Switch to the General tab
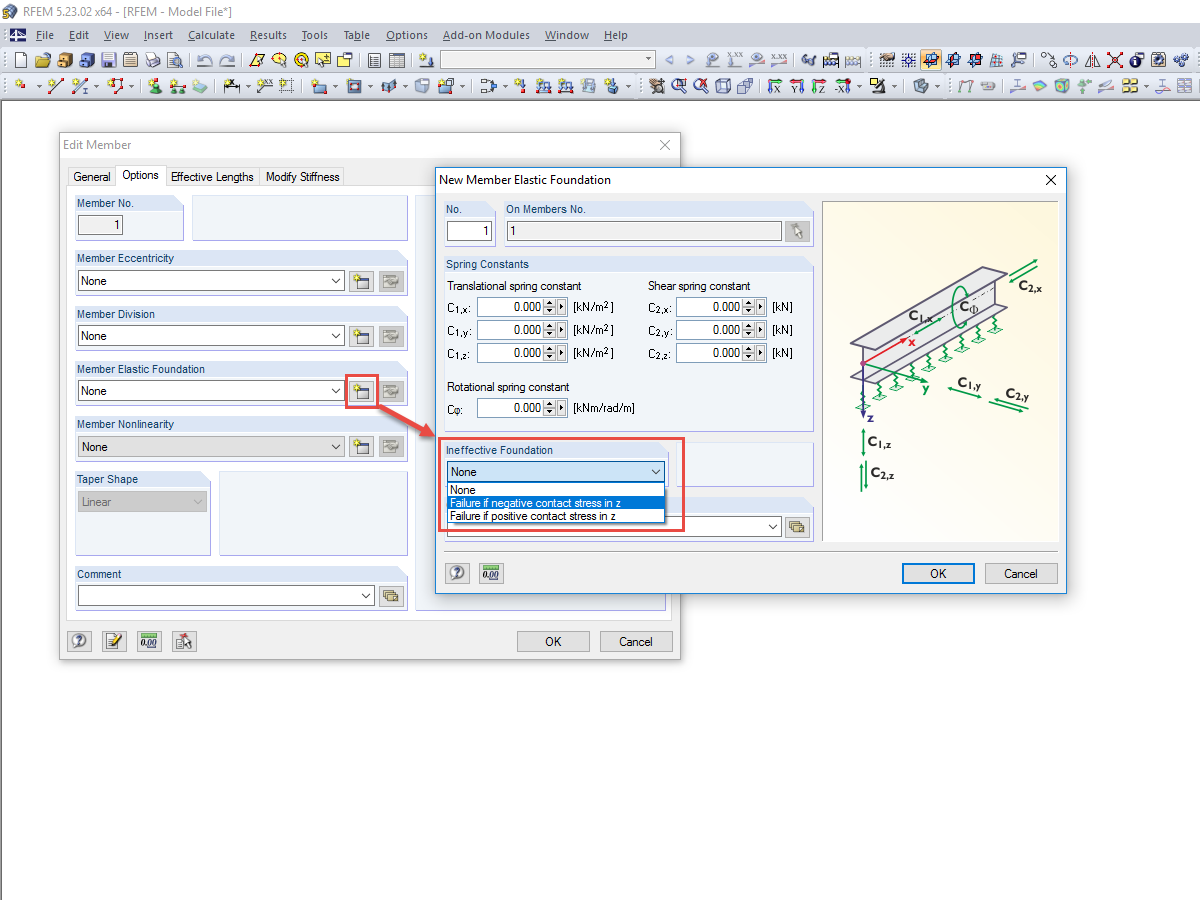 (92, 177)
